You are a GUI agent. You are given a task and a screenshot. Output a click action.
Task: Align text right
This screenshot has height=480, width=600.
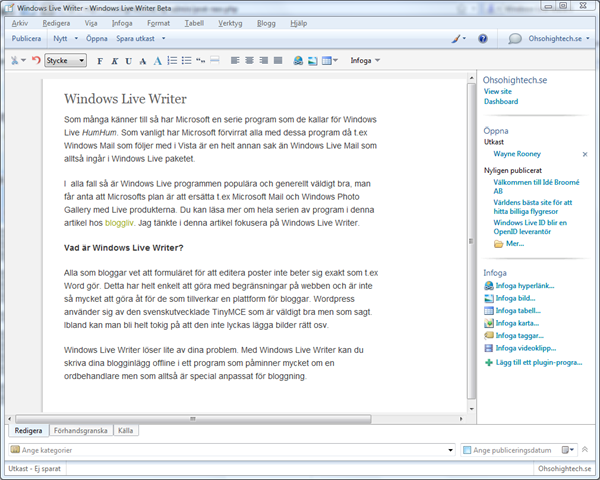coord(264,60)
